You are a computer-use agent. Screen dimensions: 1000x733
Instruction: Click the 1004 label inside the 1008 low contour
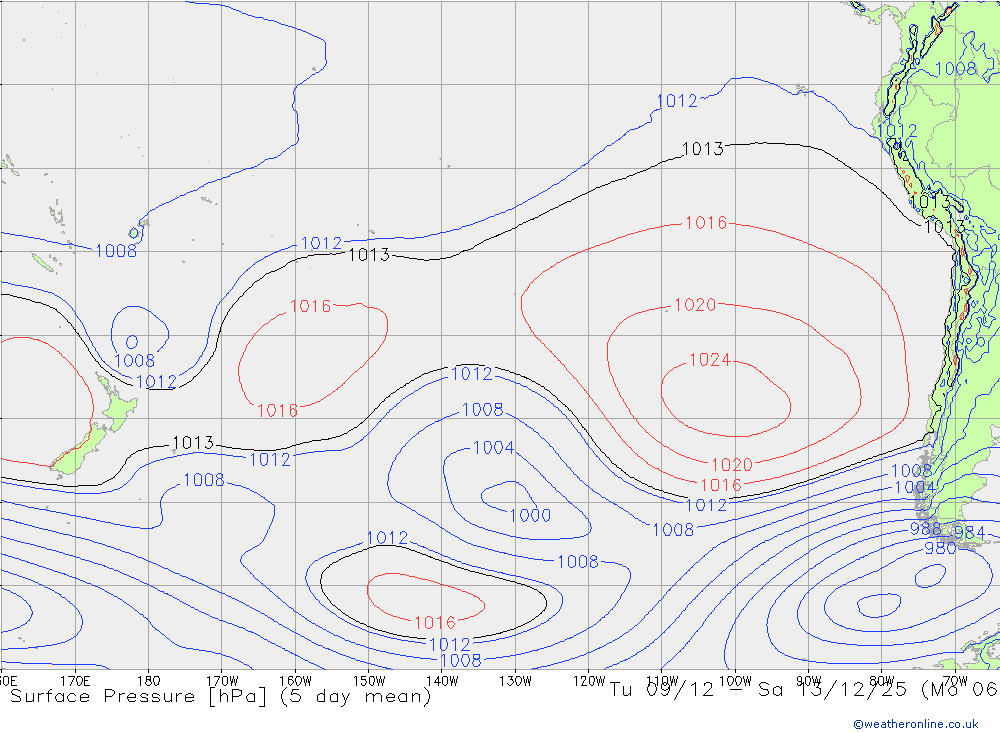[x=493, y=448]
